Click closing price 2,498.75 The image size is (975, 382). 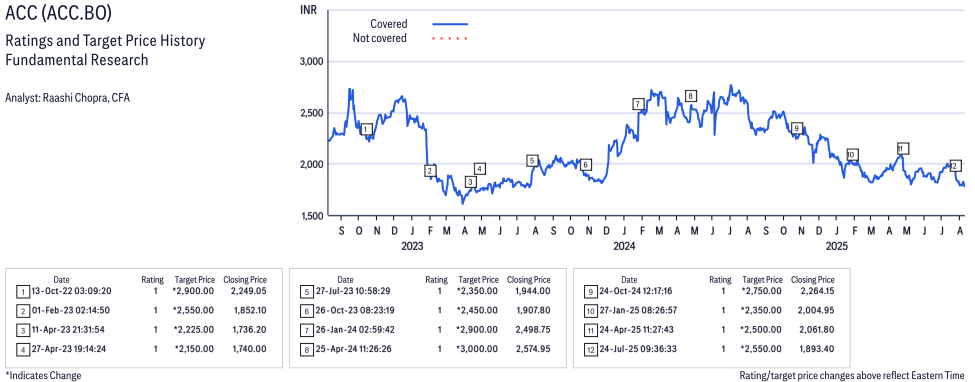pyautogui.click(x=532, y=329)
